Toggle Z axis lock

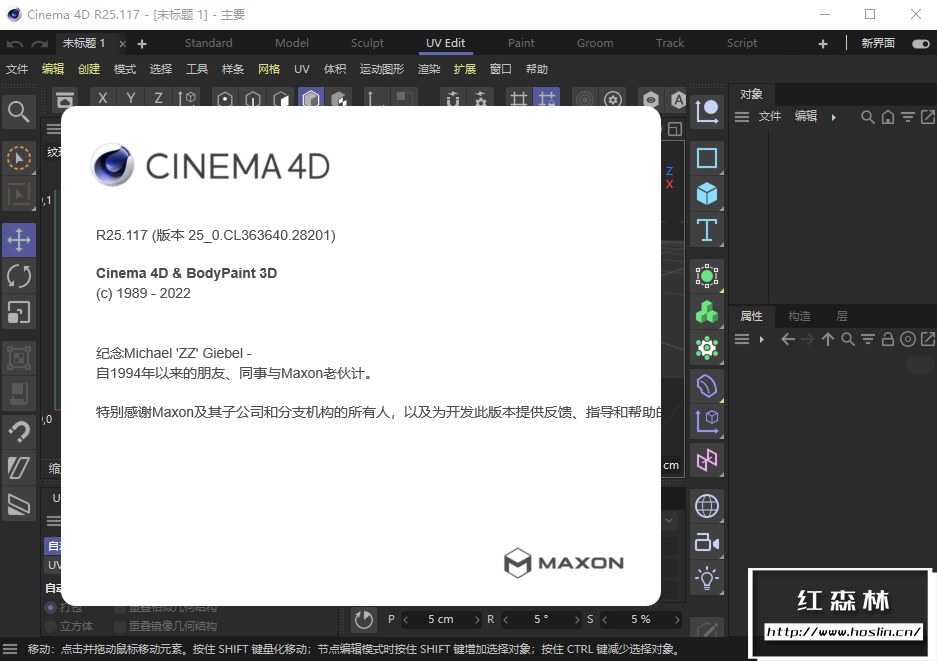158,98
